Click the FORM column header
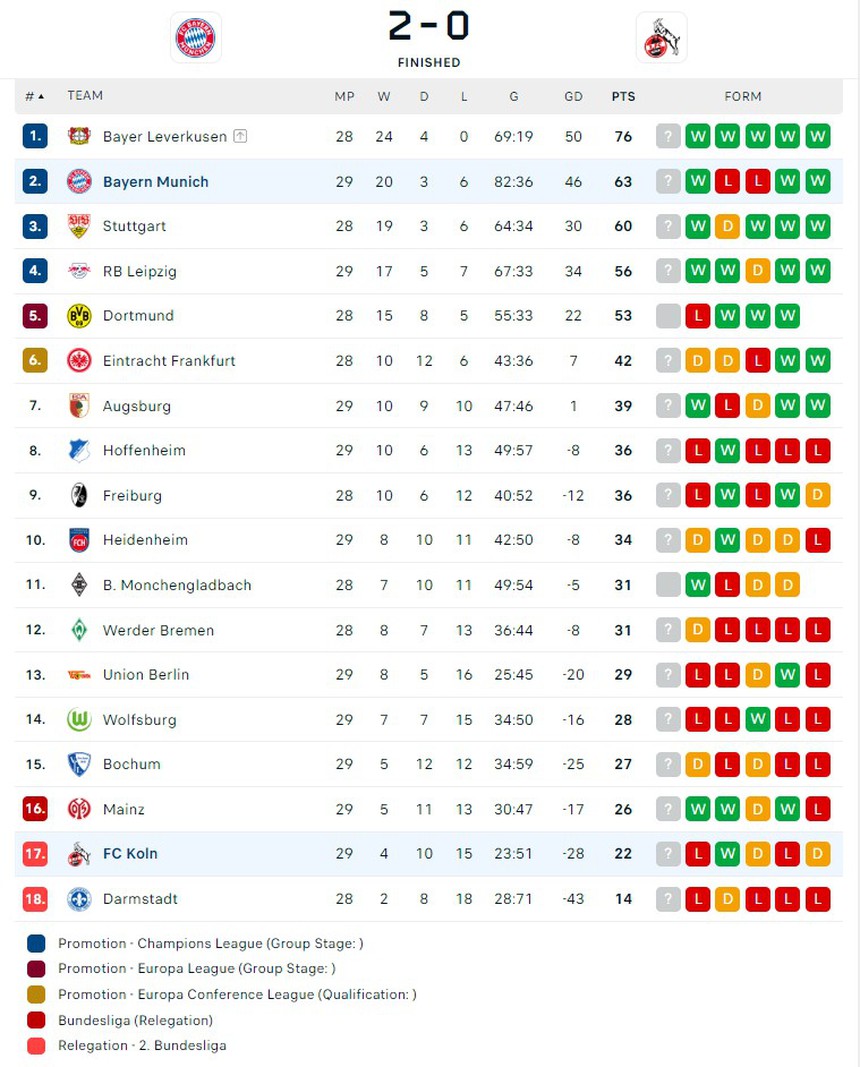This screenshot has height=1067, width=860. [x=742, y=97]
